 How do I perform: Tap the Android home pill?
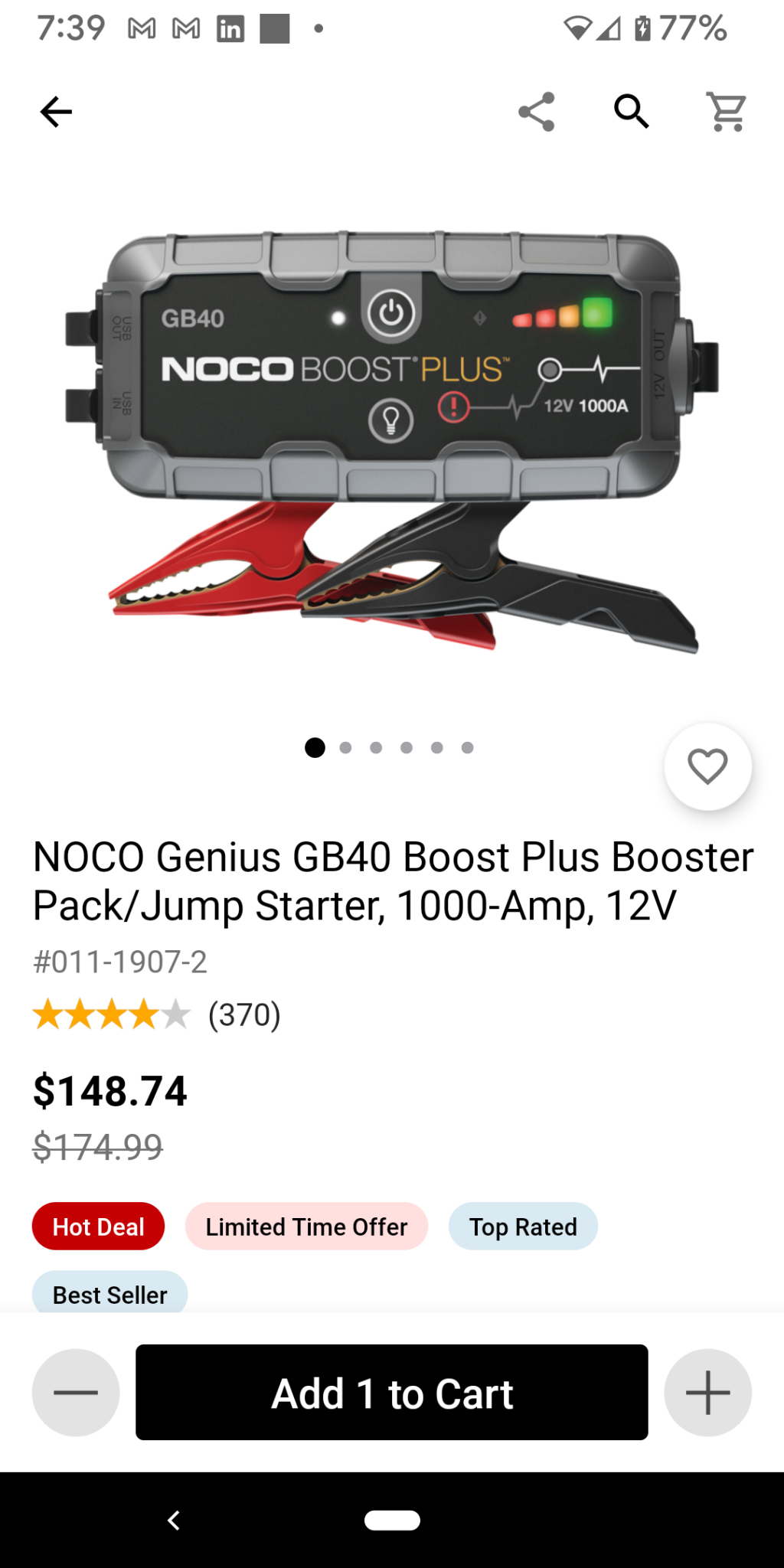[x=392, y=1520]
